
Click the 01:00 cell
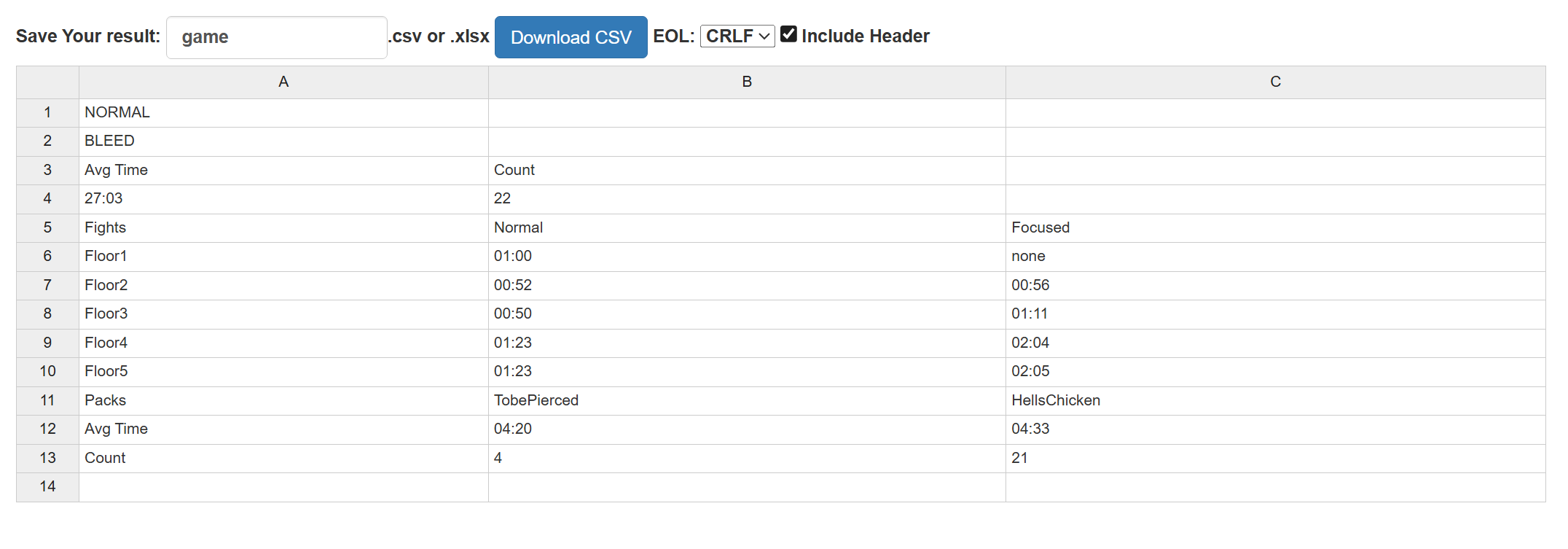pos(747,257)
